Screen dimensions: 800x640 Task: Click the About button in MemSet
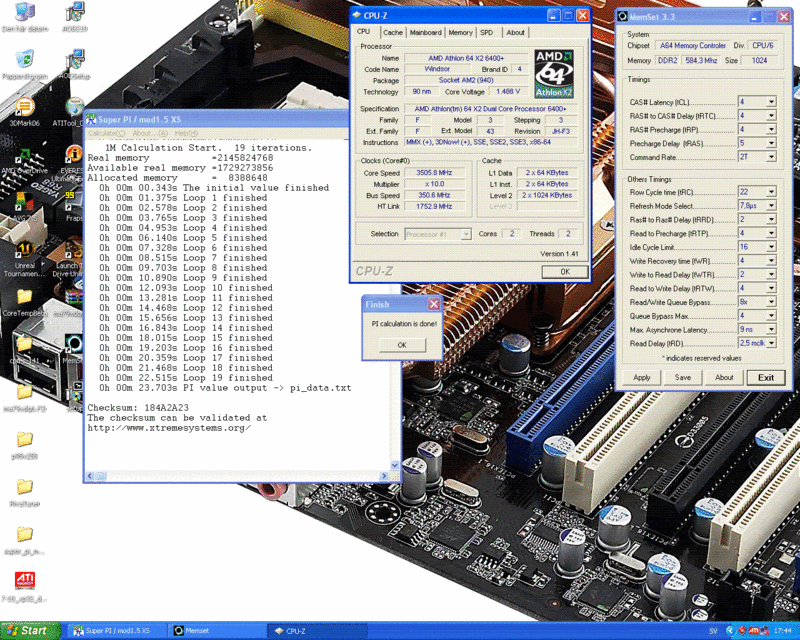tap(724, 377)
